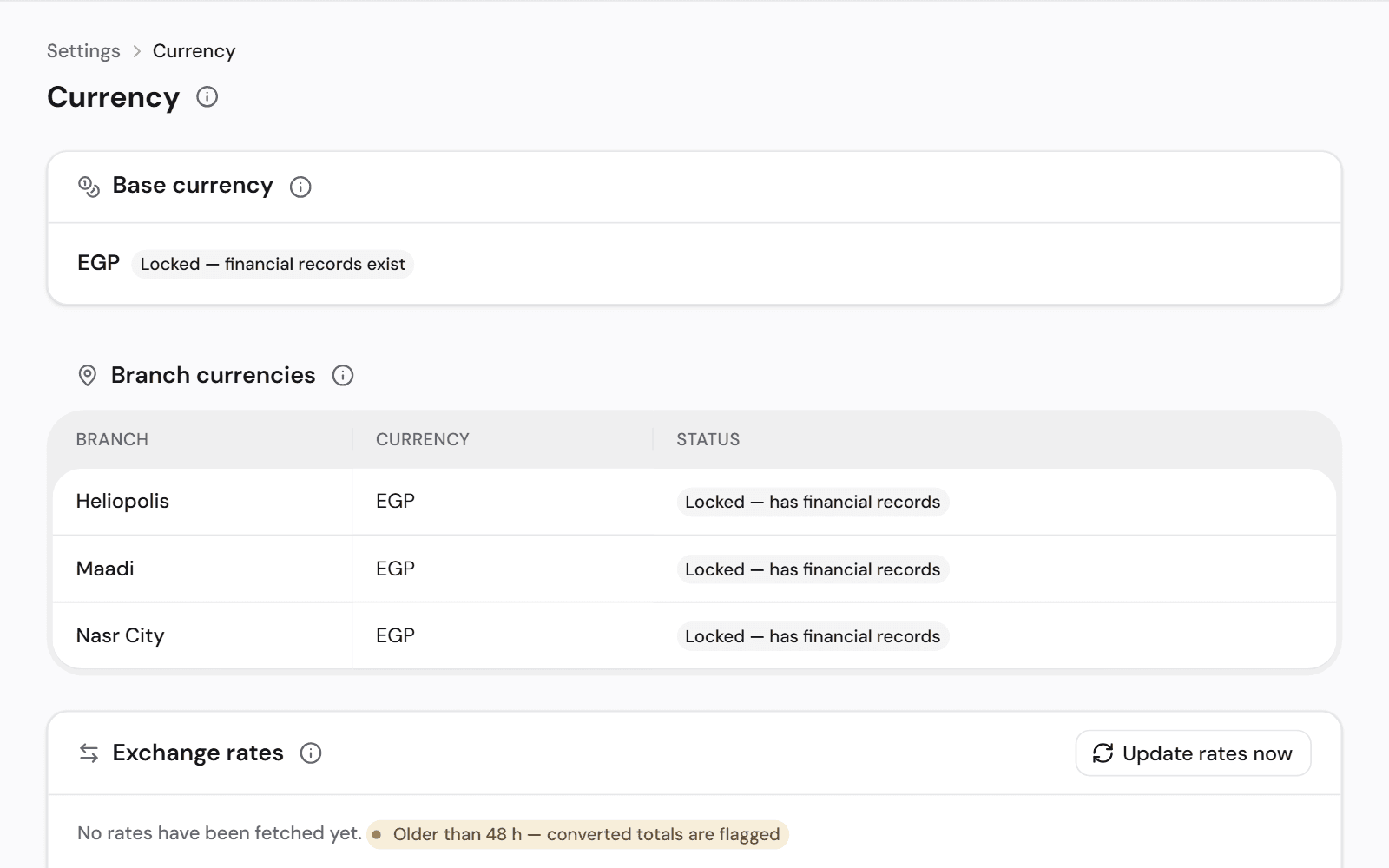This screenshot has width=1389, height=868.
Task: Click the swap arrows icon by Exchange rates
Action: (x=89, y=753)
